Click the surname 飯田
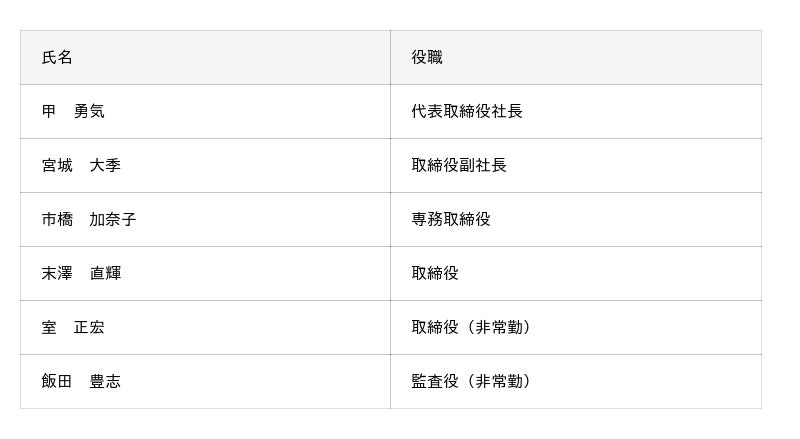 (57, 382)
